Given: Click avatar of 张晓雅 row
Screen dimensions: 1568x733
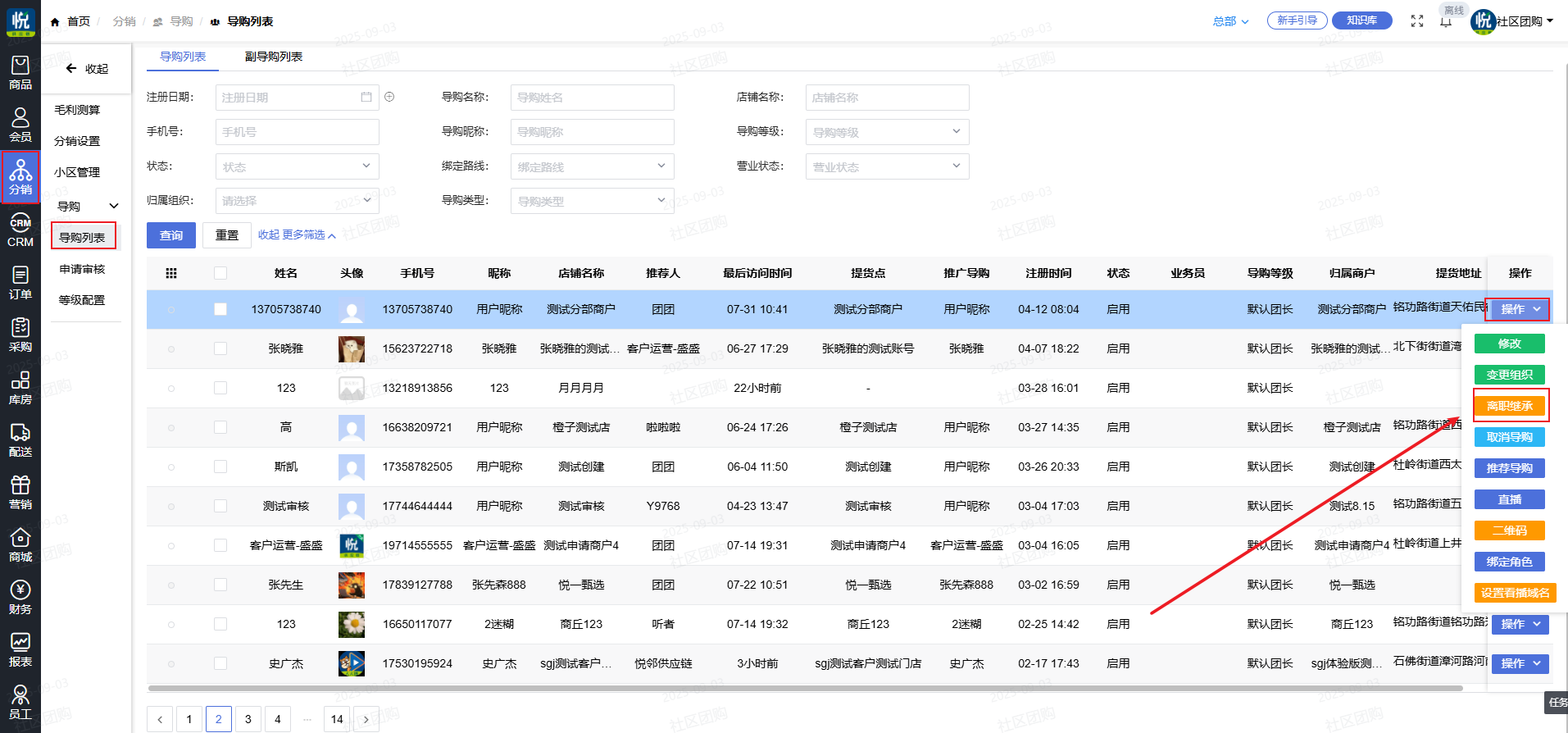Looking at the screenshot, I should pyautogui.click(x=352, y=348).
